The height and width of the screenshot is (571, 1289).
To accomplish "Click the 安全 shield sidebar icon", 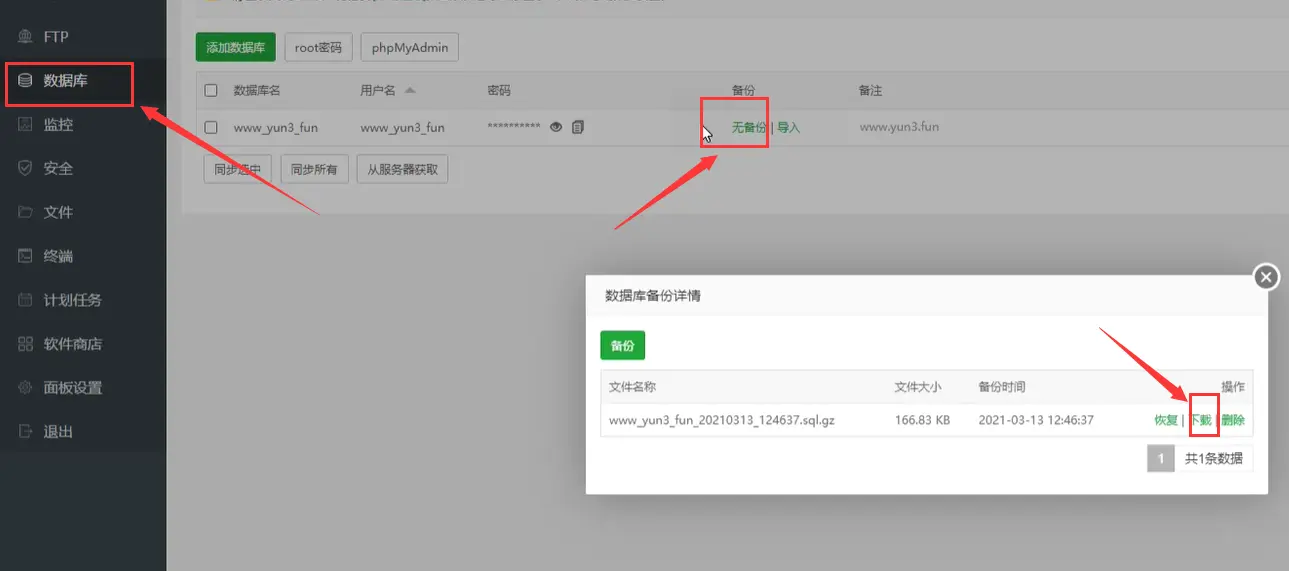I will [26, 169].
